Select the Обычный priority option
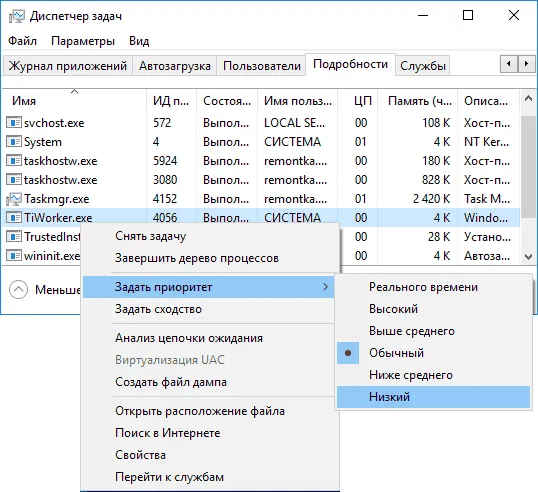 pyautogui.click(x=434, y=353)
